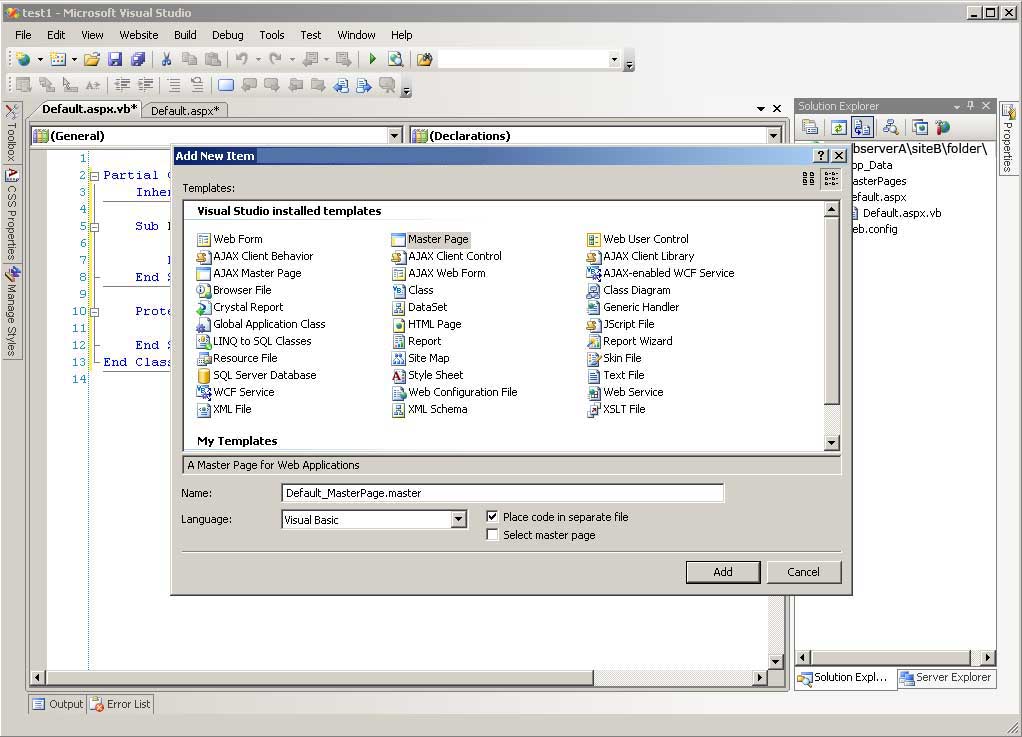Open the Debug menu

227,35
